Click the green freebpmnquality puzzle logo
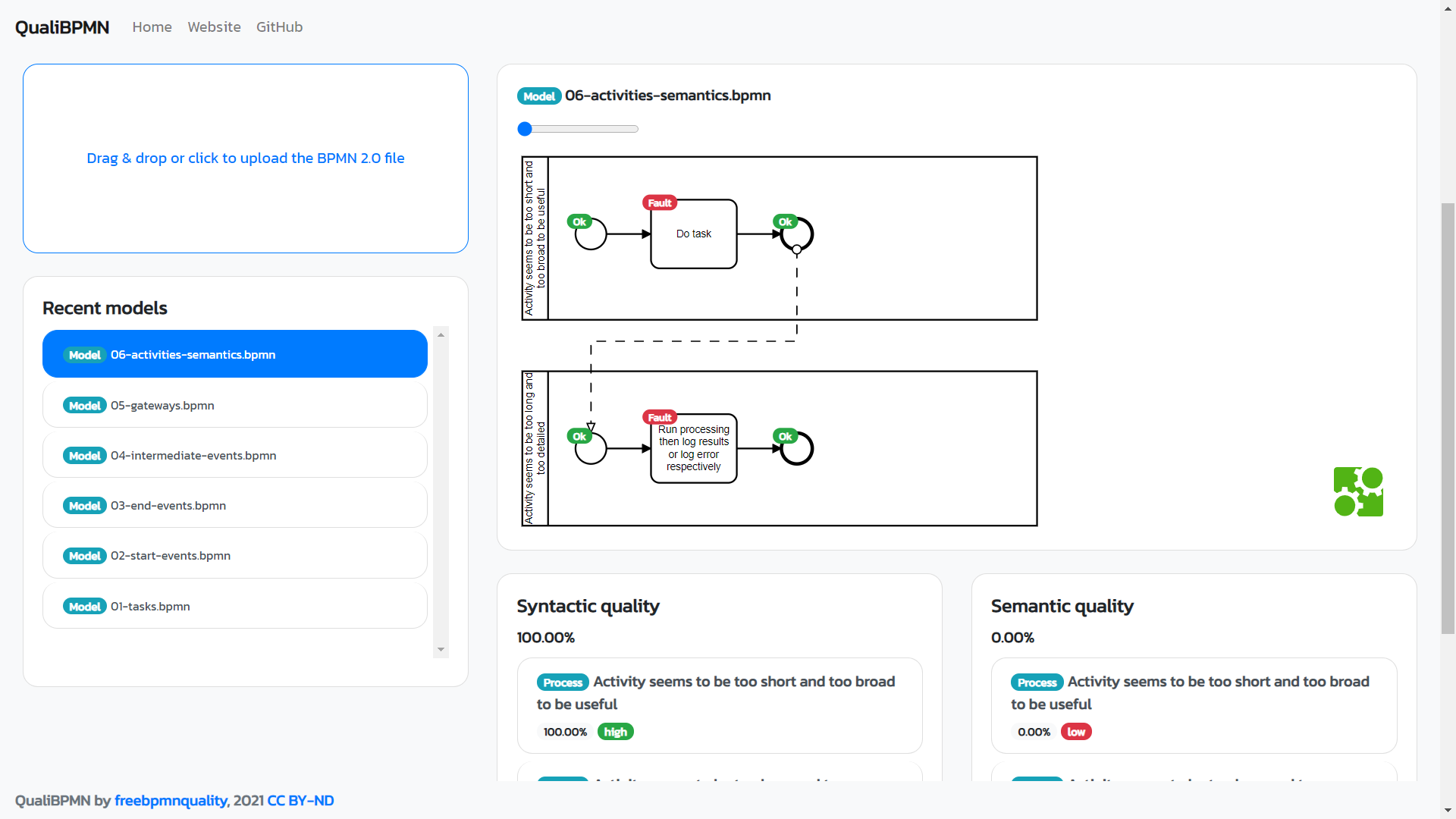 click(1358, 491)
